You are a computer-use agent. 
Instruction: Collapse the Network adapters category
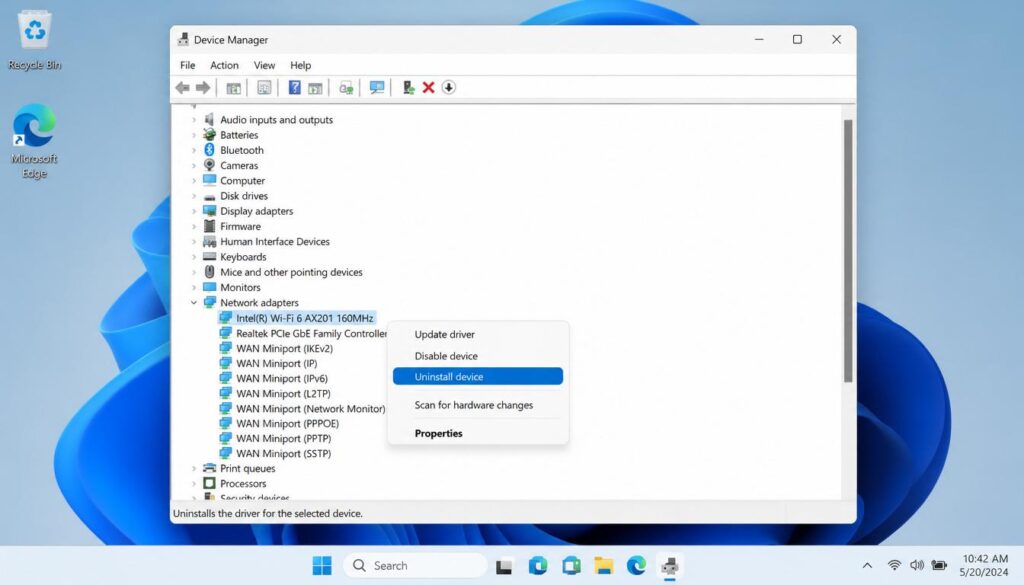[x=194, y=303]
